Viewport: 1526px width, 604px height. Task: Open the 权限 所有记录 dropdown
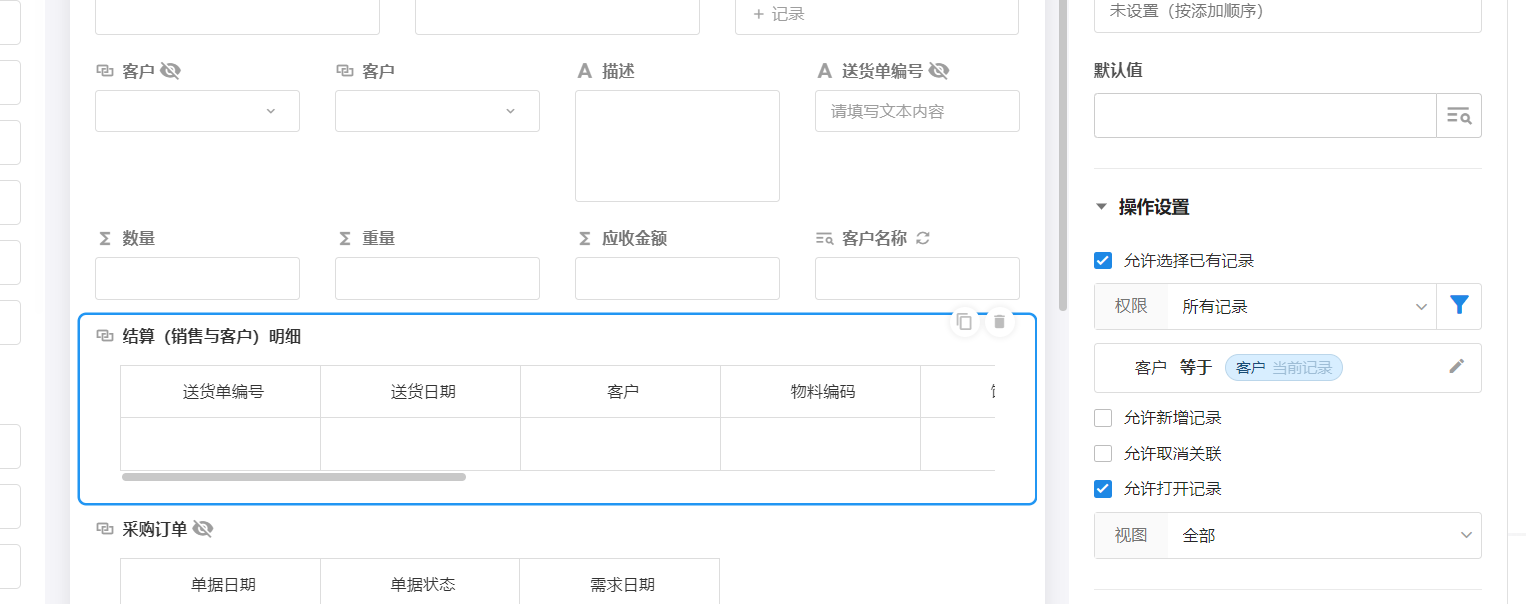[1300, 307]
